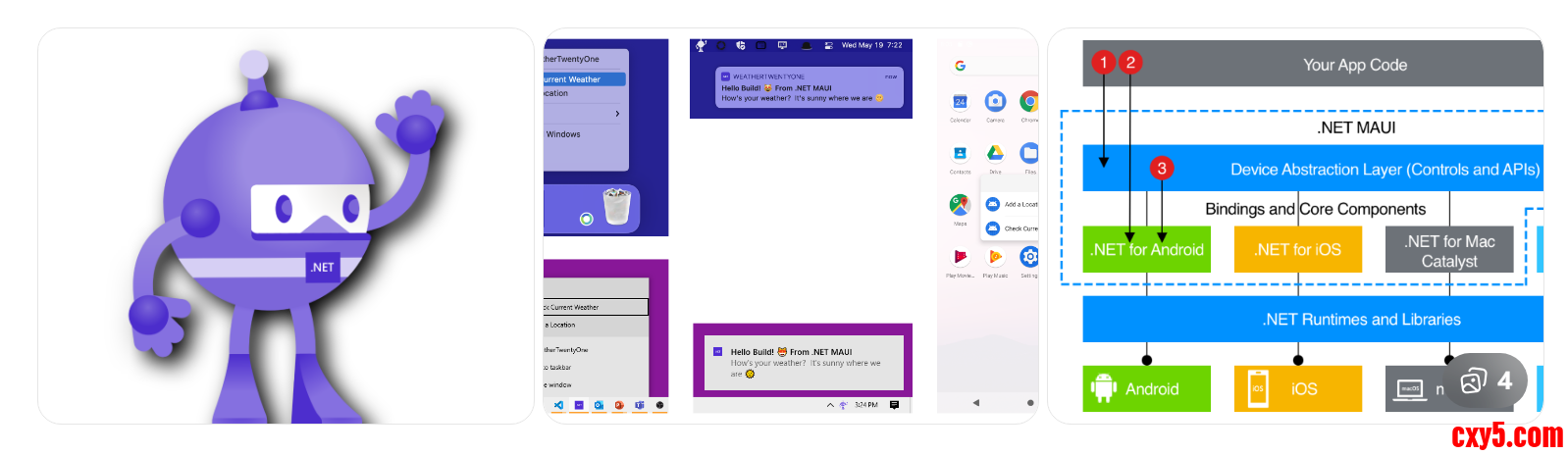Open the .NET robot mascot image
This screenshot has height=455, width=1568.
(285, 226)
